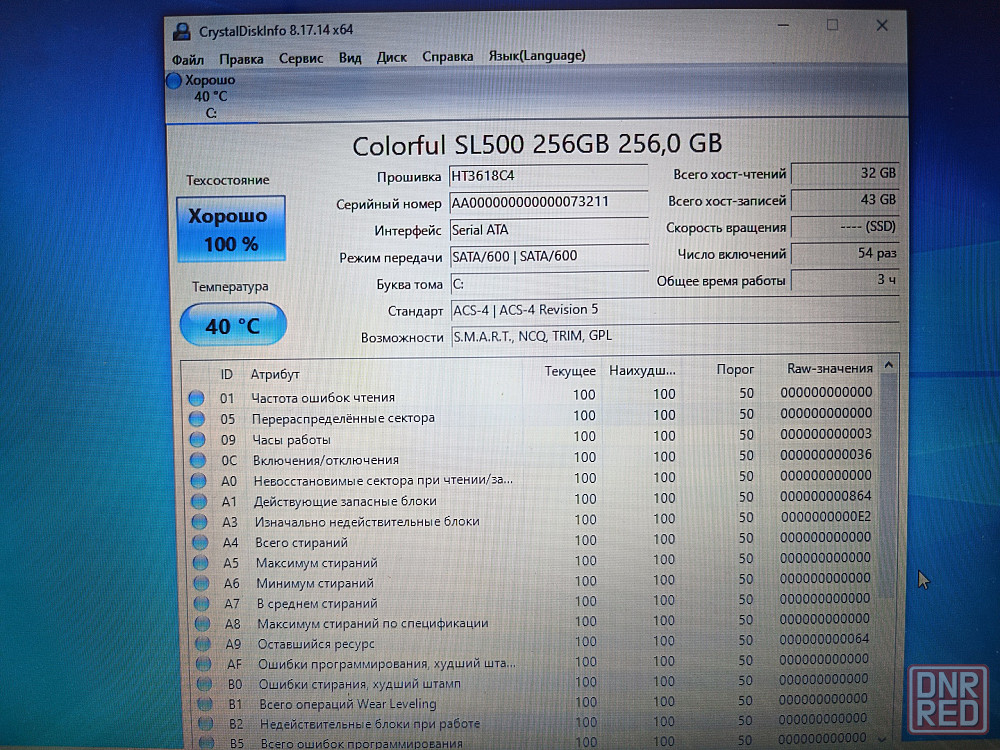Click the blue health status circle for drive C:
The image size is (1000, 750).
(173, 81)
